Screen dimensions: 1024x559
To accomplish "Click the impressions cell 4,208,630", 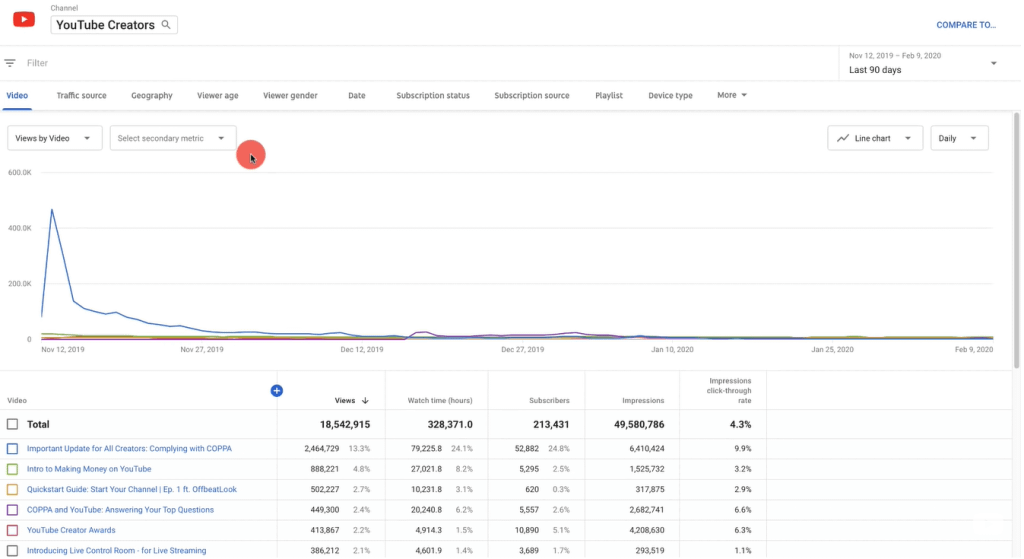I will 648,531.
